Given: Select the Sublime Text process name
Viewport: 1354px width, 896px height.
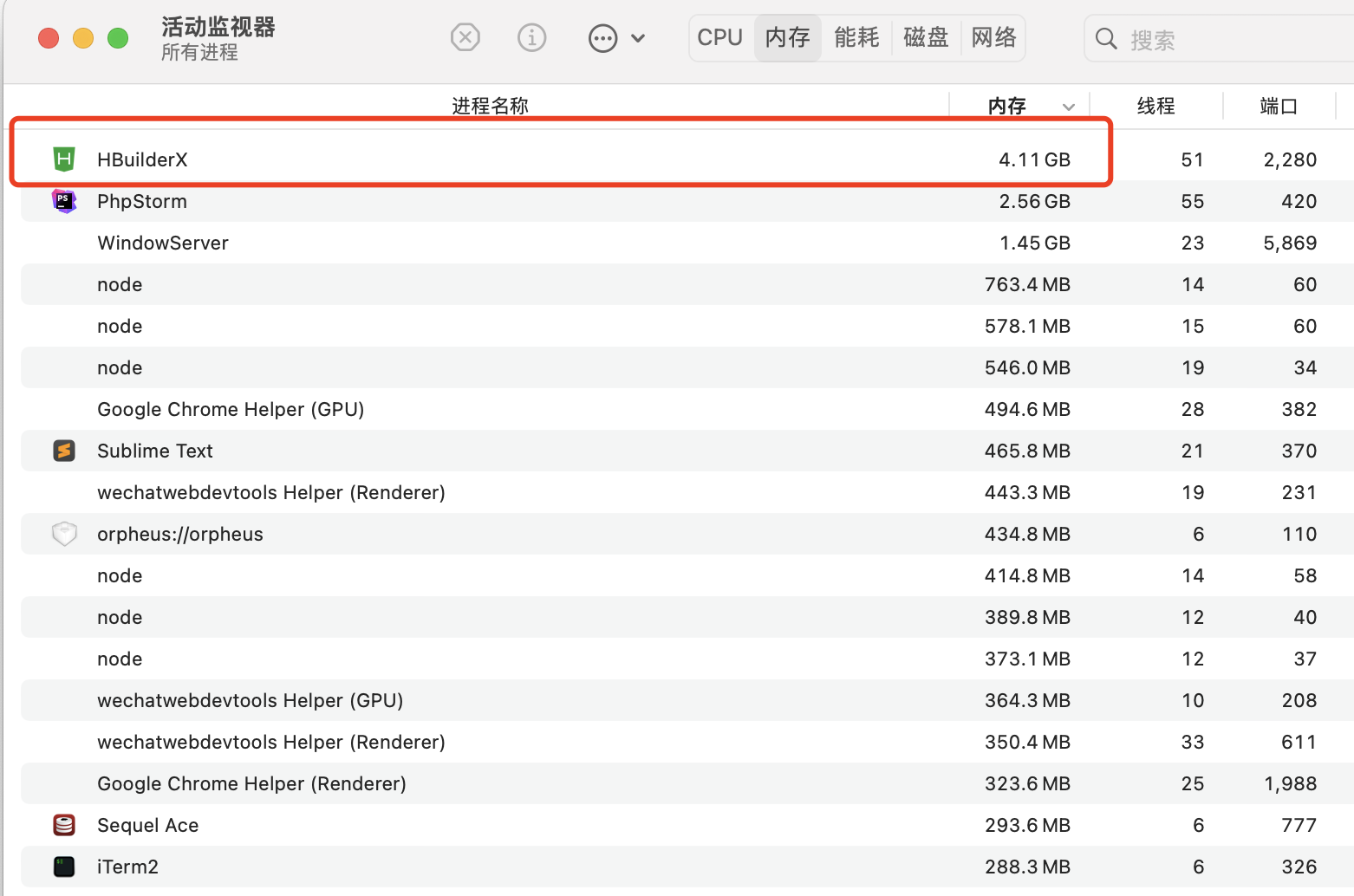Looking at the screenshot, I should (155, 451).
